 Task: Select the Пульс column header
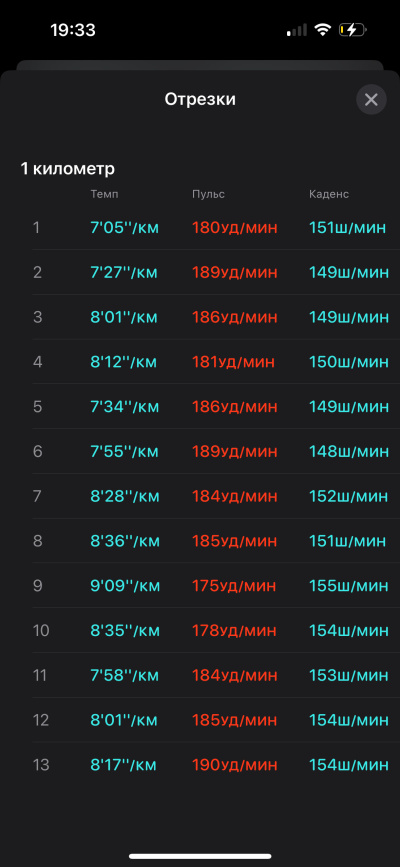tap(209, 194)
